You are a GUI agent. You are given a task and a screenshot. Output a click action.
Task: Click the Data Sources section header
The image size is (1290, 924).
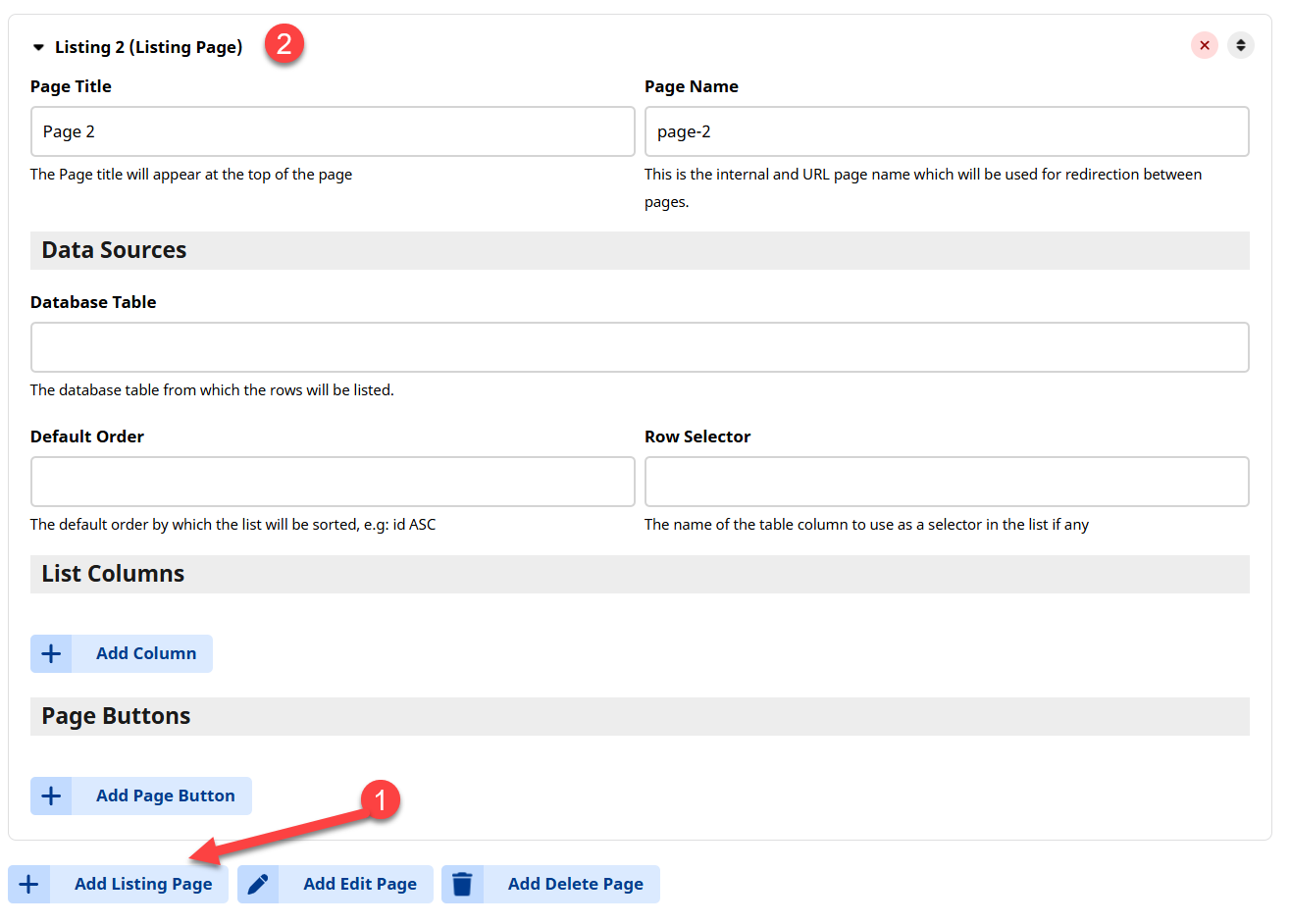114,251
